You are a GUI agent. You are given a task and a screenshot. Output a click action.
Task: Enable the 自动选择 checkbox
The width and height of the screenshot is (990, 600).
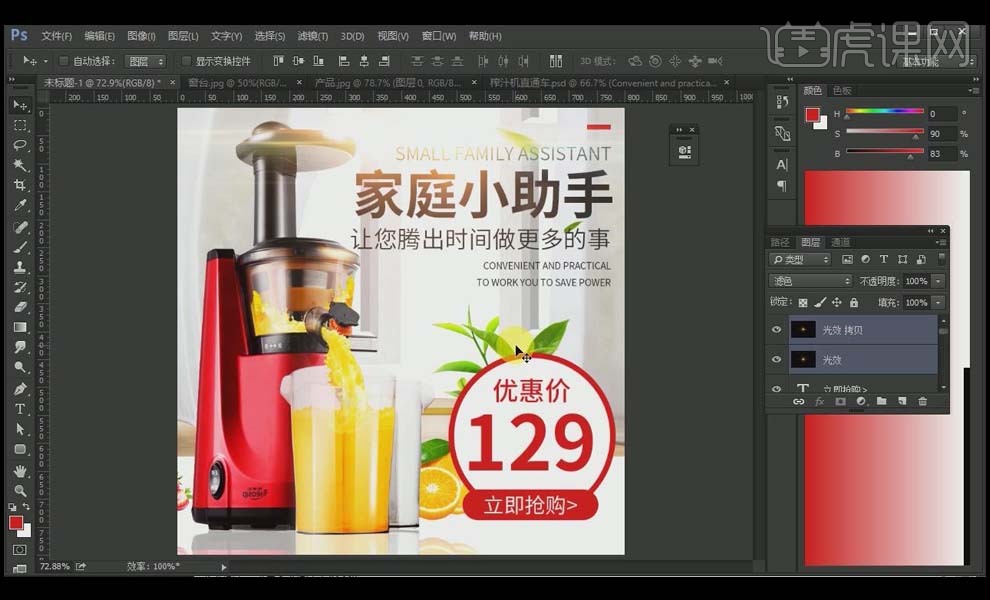(63, 61)
